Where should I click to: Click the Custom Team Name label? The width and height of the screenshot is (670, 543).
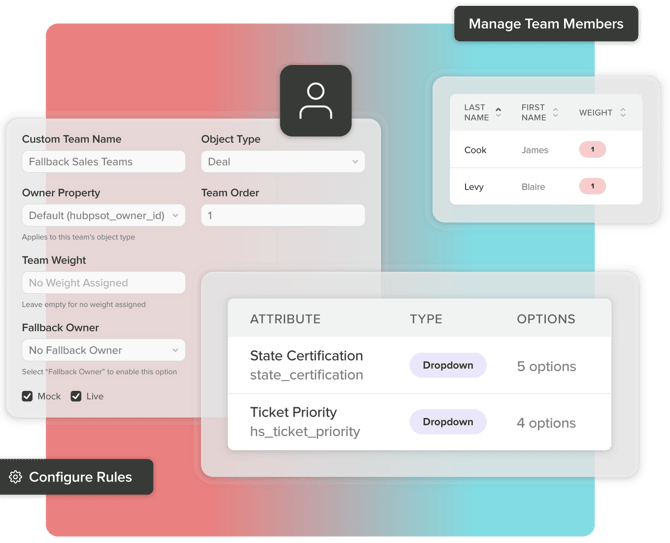pos(71,139)
